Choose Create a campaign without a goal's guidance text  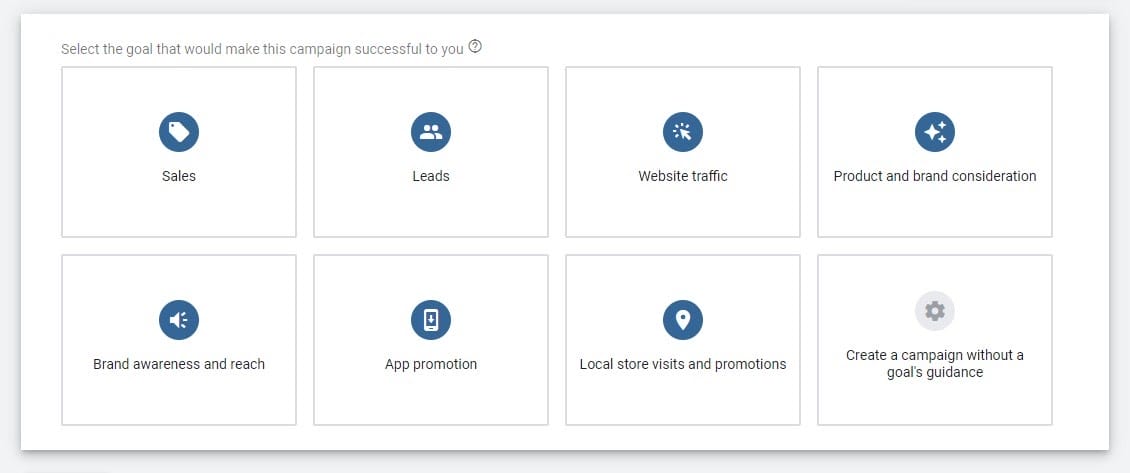[x=935, y=364]
